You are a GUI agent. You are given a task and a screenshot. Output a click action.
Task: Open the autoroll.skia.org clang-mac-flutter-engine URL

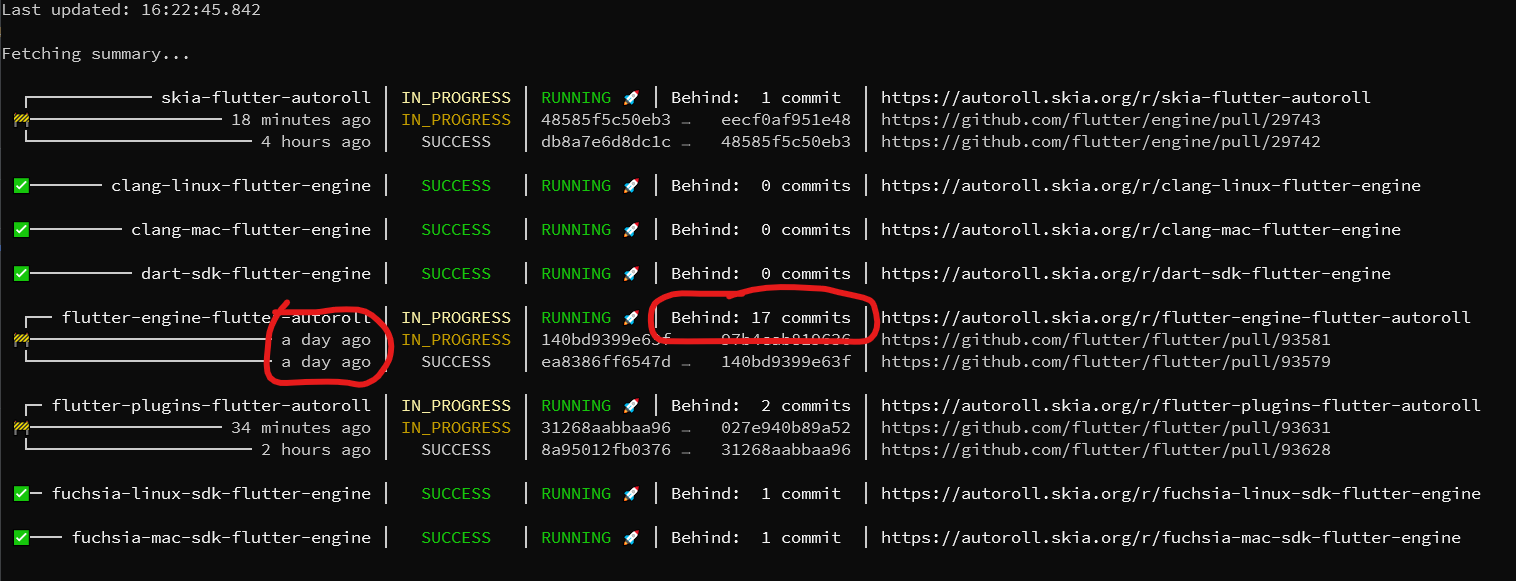pos(1141,230)
